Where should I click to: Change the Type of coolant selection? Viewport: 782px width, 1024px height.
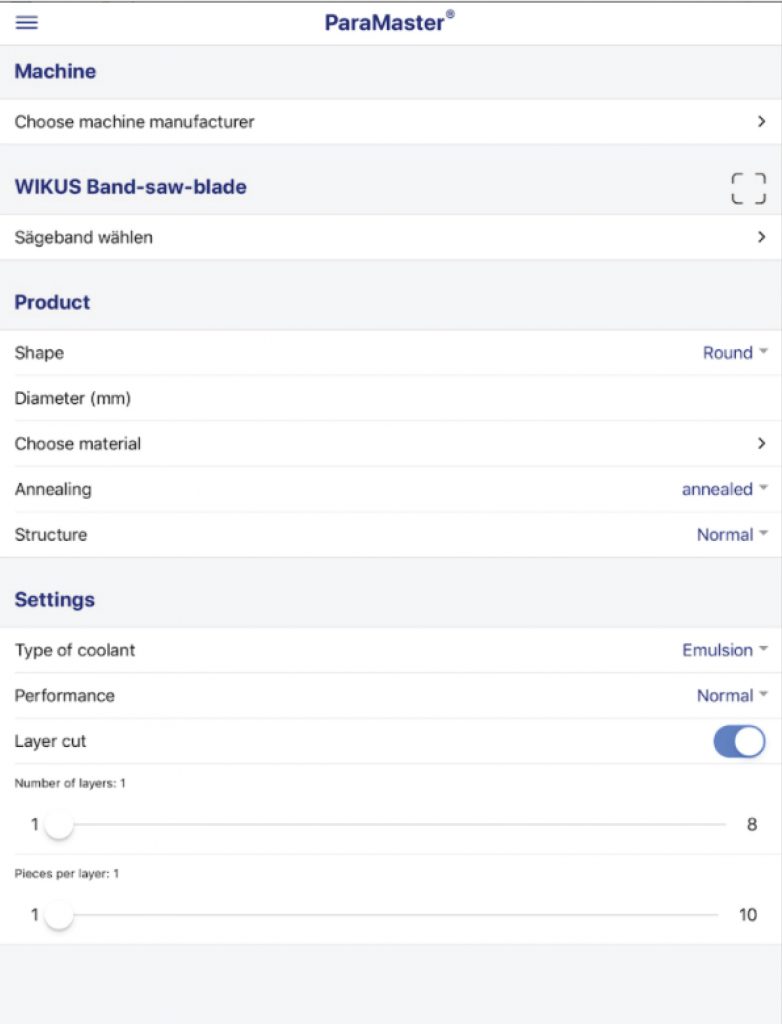724,650
